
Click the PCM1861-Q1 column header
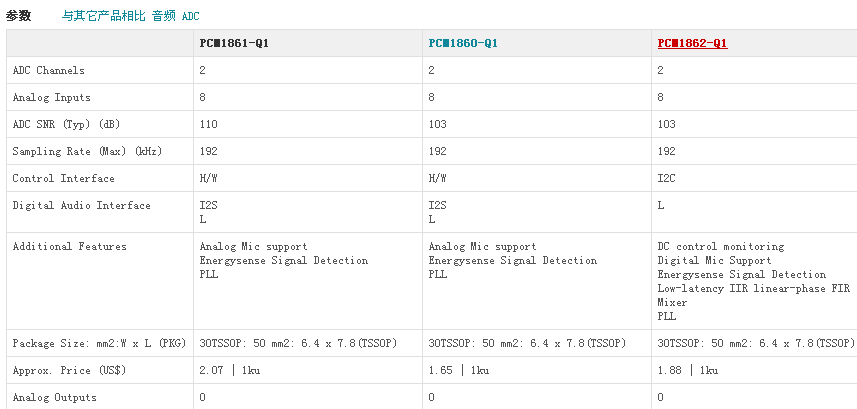click(x=234, y=43)
